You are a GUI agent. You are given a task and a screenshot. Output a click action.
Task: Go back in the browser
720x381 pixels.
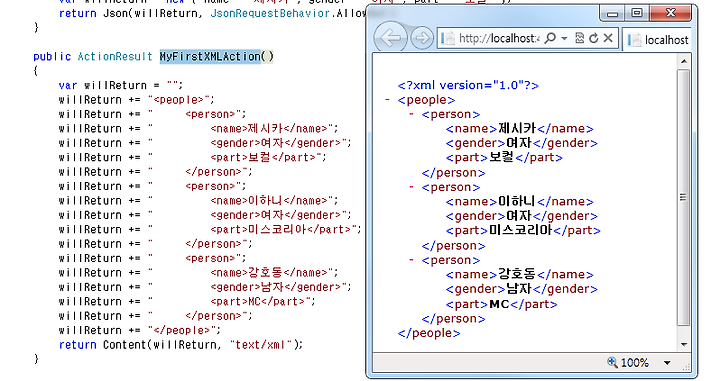390,37
